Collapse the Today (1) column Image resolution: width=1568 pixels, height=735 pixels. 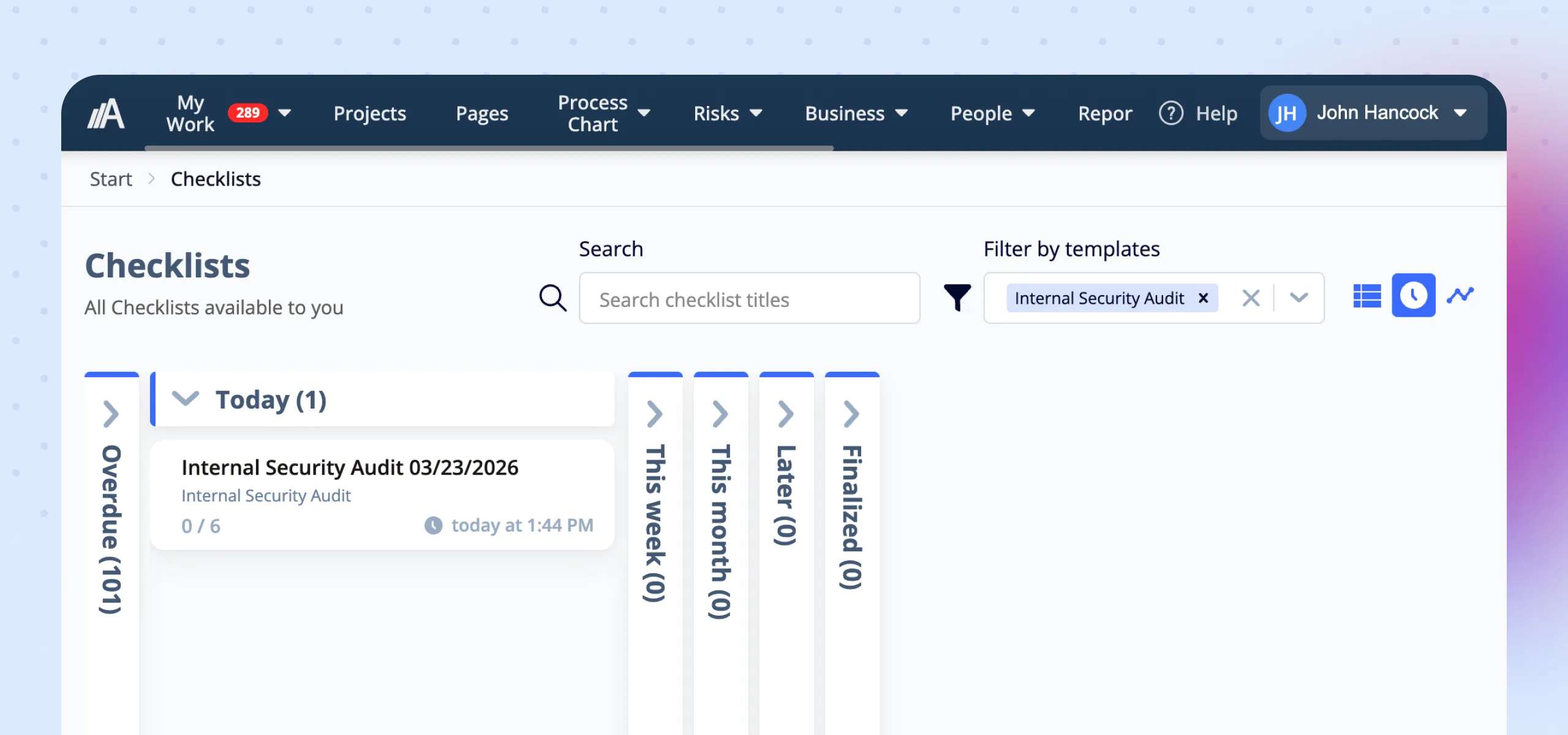tap(185, 399)
